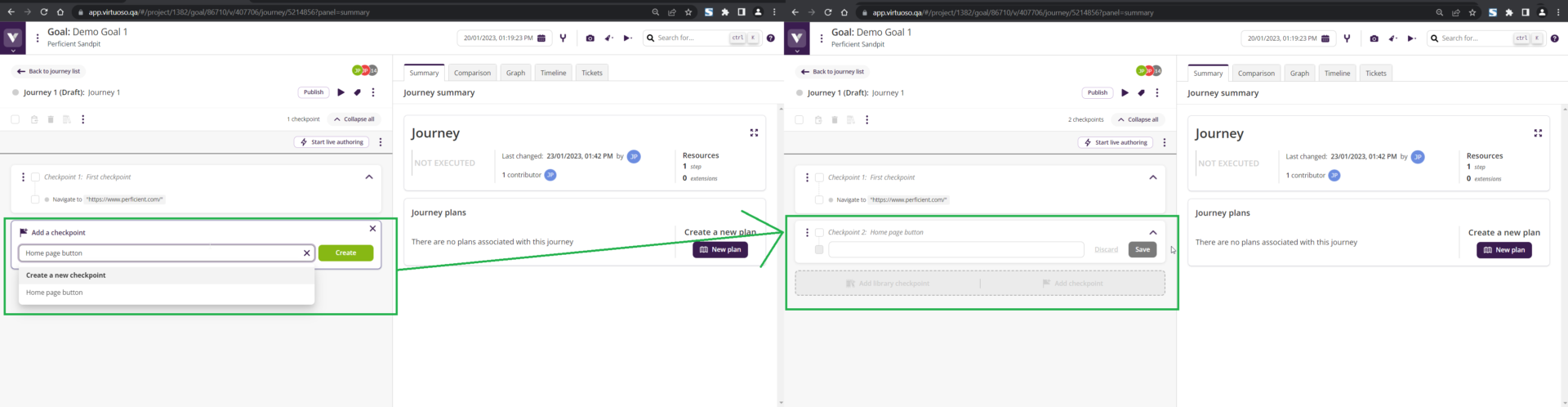Click flag icon in Add a checkpoint header
The width and height of the screenshot is (1568, 407).
click(x=24, y=233)
